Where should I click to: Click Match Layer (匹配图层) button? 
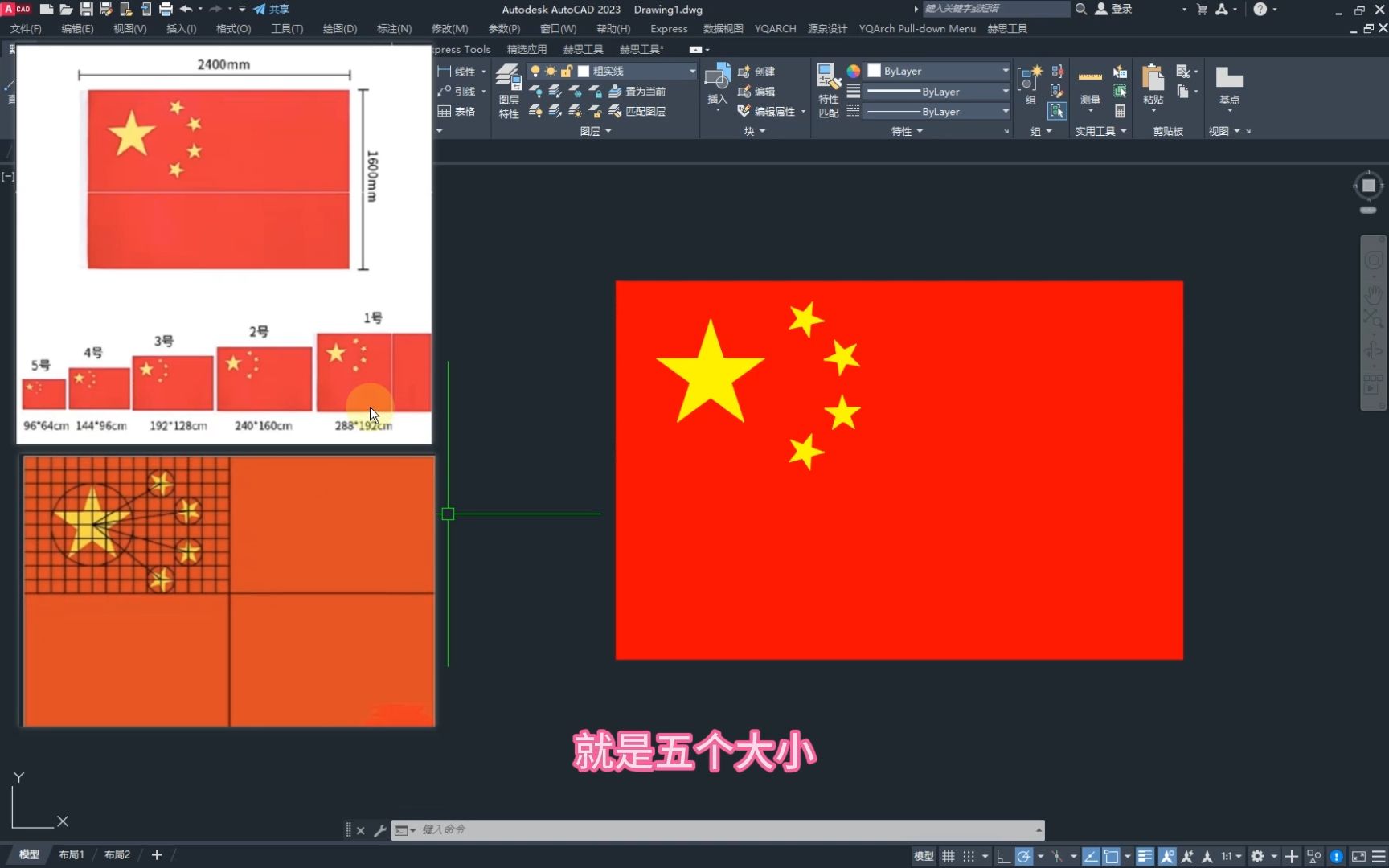click(x=637, y=111)
